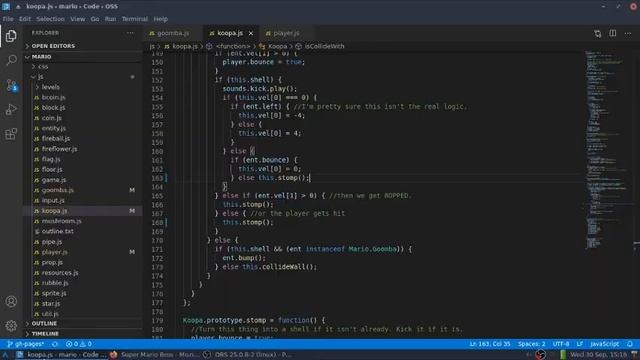Click the isCollideWith breadcrumb segment
The width and height of the screenshot is (640, 360).
point(320,47)
